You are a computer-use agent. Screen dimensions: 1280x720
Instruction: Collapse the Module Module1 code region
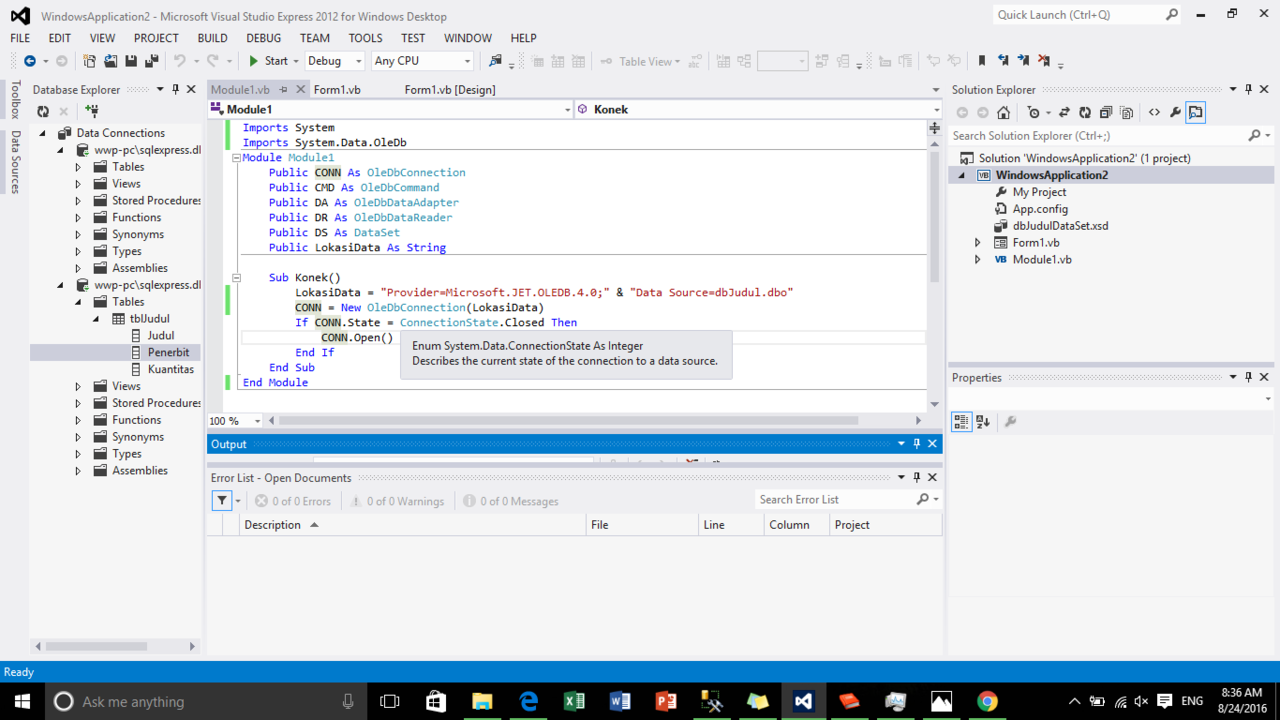click(236, 158)
